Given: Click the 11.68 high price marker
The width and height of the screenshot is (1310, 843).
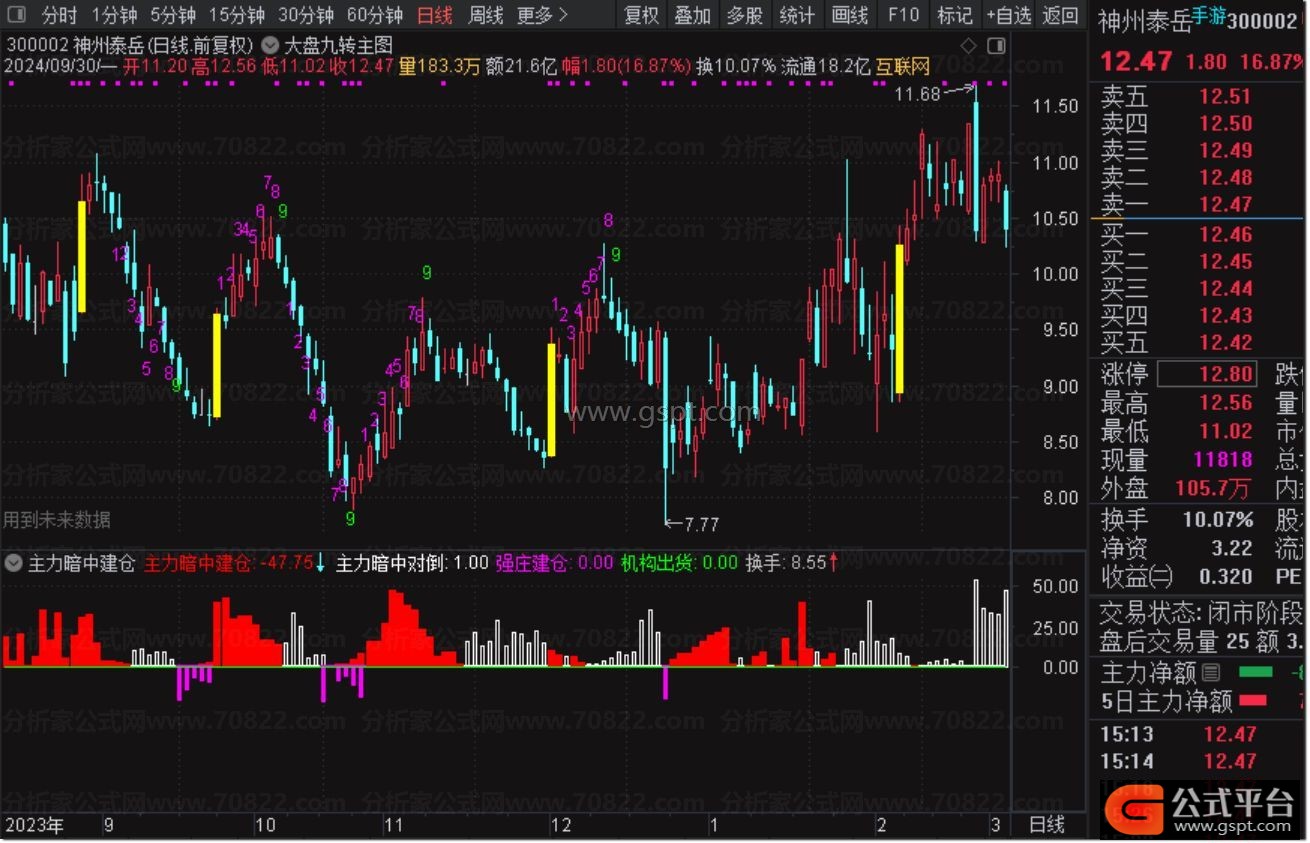Looking at the screenshot, I should pyautogui.click(x=917, y=94).
